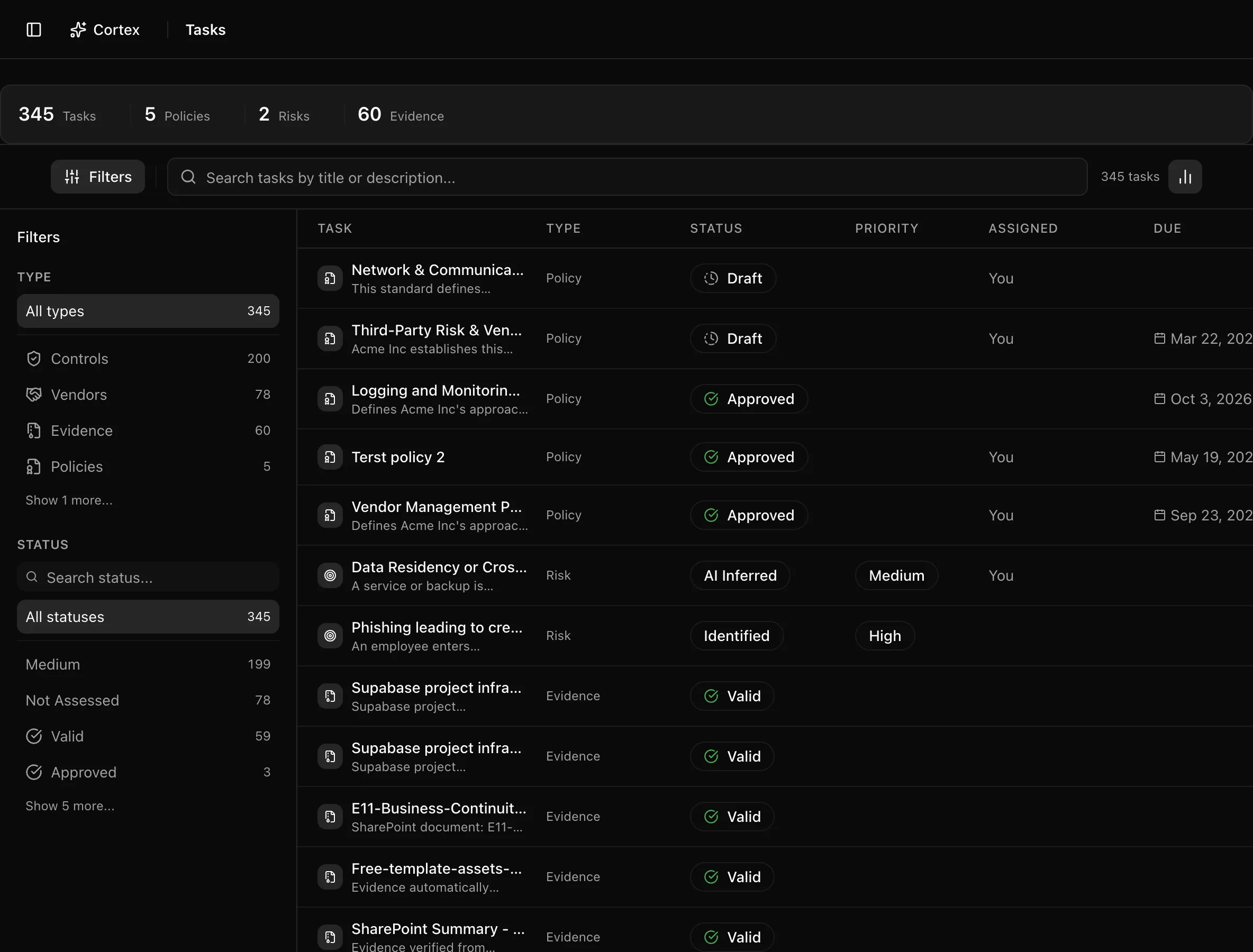Image resolution: width=1253 pixels, height=952 pixels.
Task: Expand Show 5 more statuses
Action: (70, 806)
